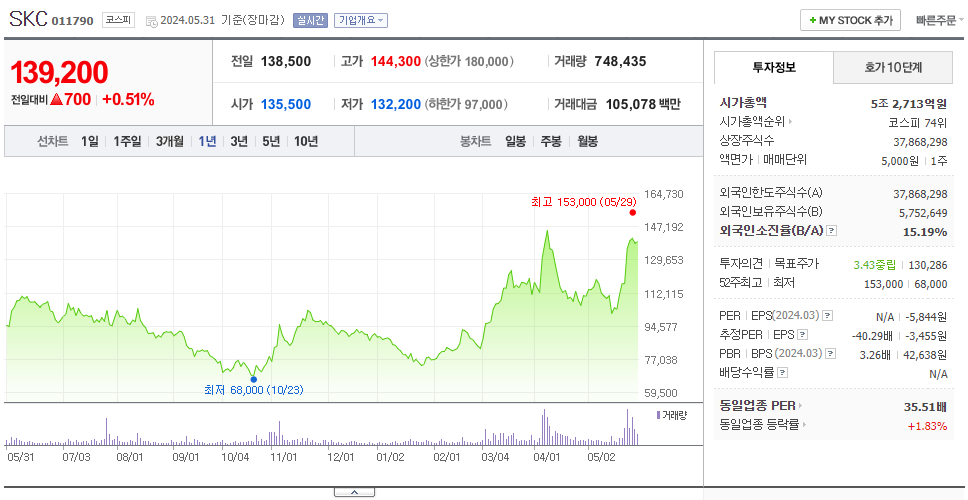Click the +1.83% industry change rate
Viewport: 968px width, 500px height.
(x=928, y=425)
